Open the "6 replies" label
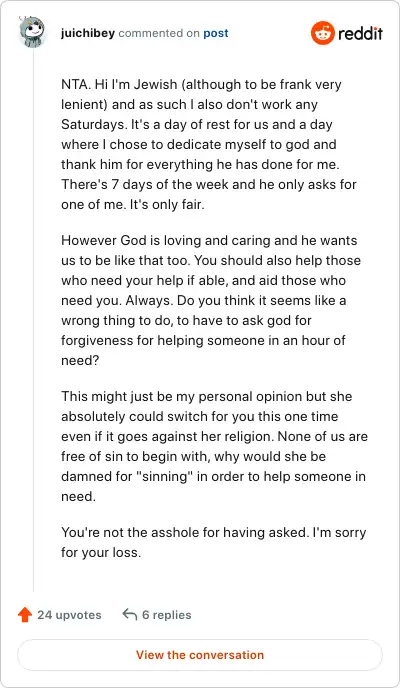 tap(167, 615)
